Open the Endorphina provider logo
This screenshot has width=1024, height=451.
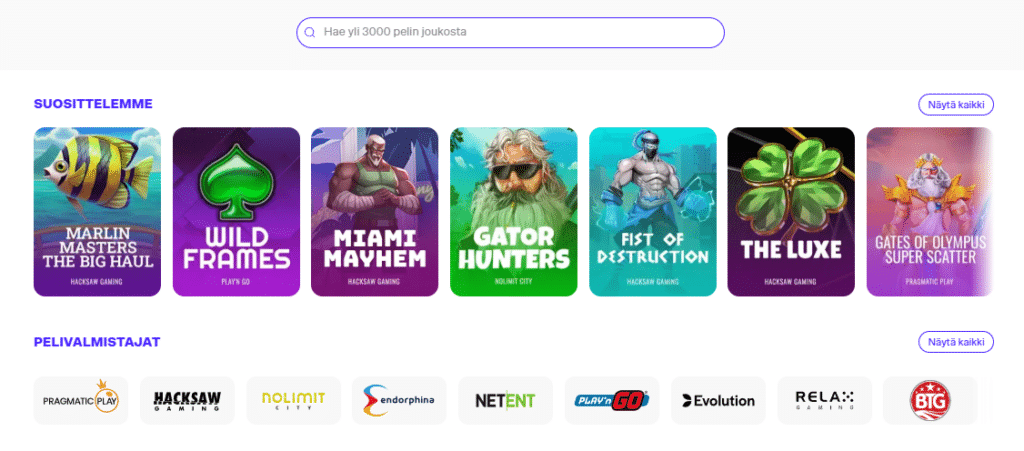pyautogui.click(x=399, y=400)
